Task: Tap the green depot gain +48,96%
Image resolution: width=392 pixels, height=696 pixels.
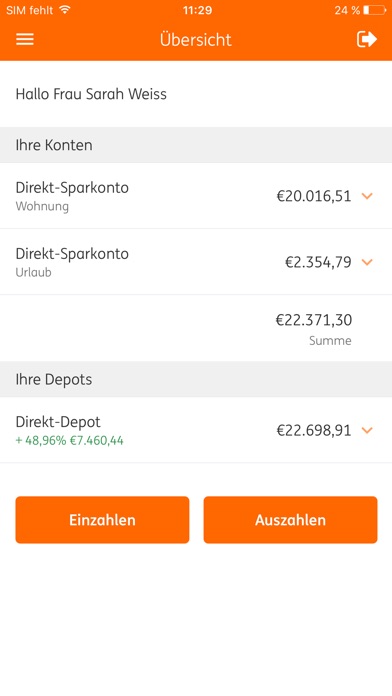Action: click(41, 441)
